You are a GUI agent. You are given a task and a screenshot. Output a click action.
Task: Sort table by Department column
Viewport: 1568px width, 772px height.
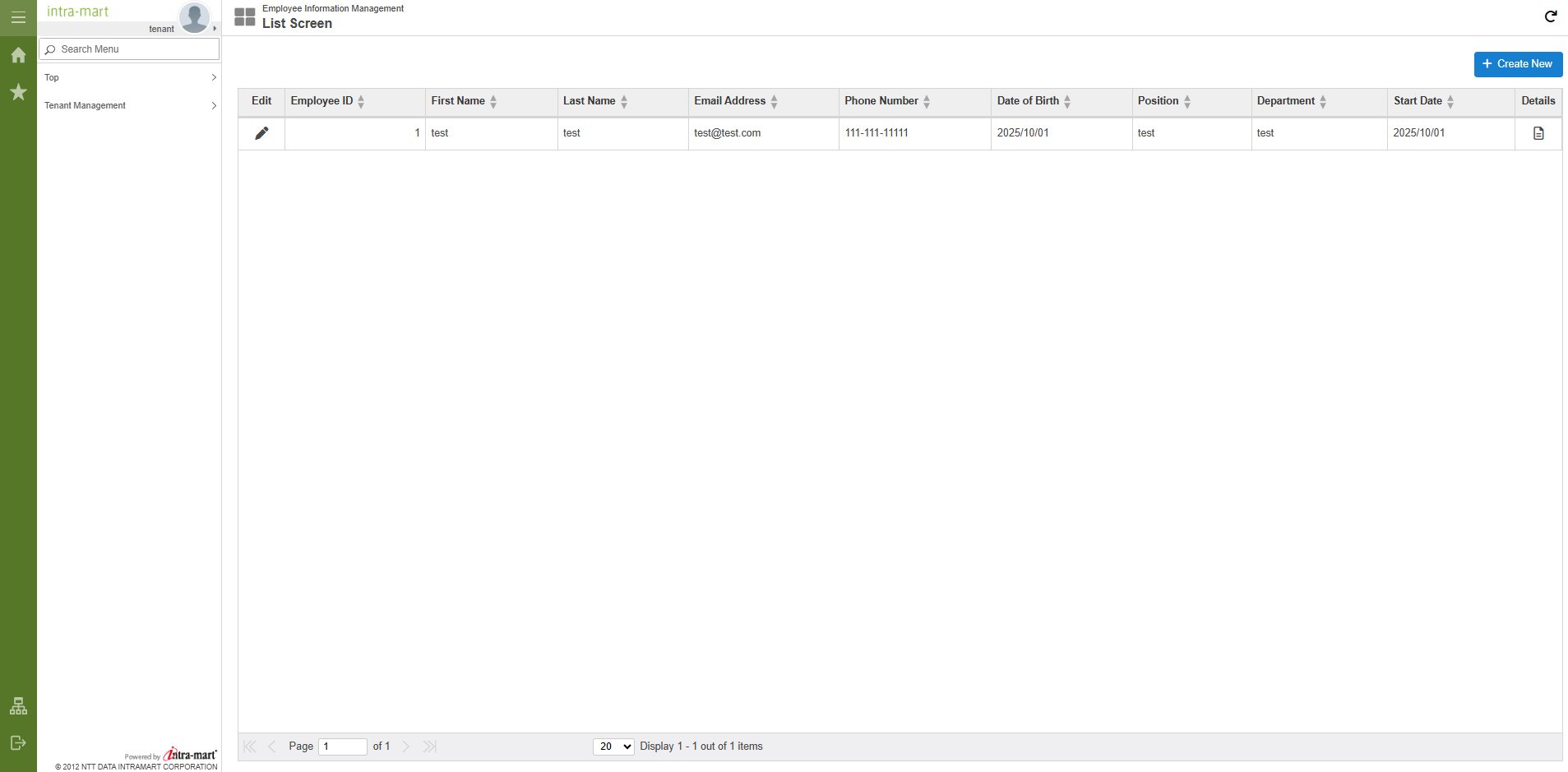click(x=1323, y=101)
